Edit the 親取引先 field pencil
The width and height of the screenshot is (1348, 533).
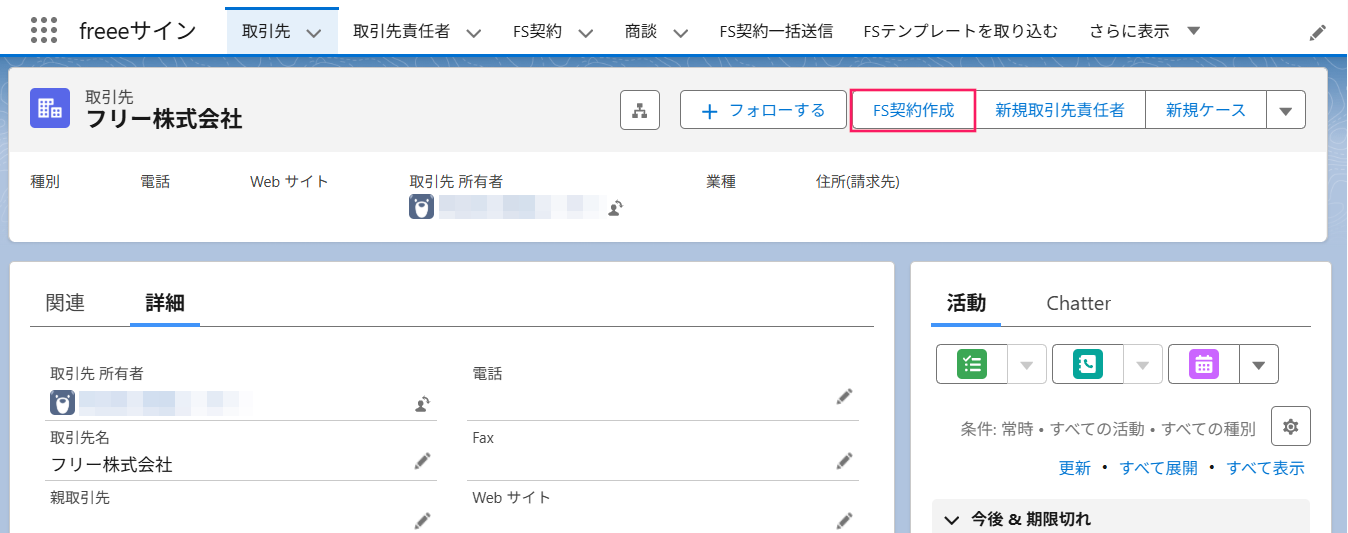pyautogui.click(x=423, y=521)
